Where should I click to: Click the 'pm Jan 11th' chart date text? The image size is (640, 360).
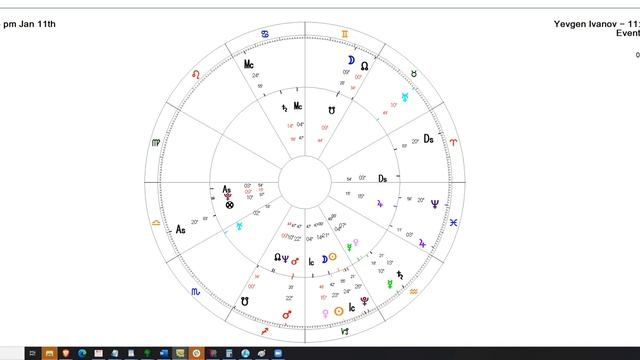29,24
